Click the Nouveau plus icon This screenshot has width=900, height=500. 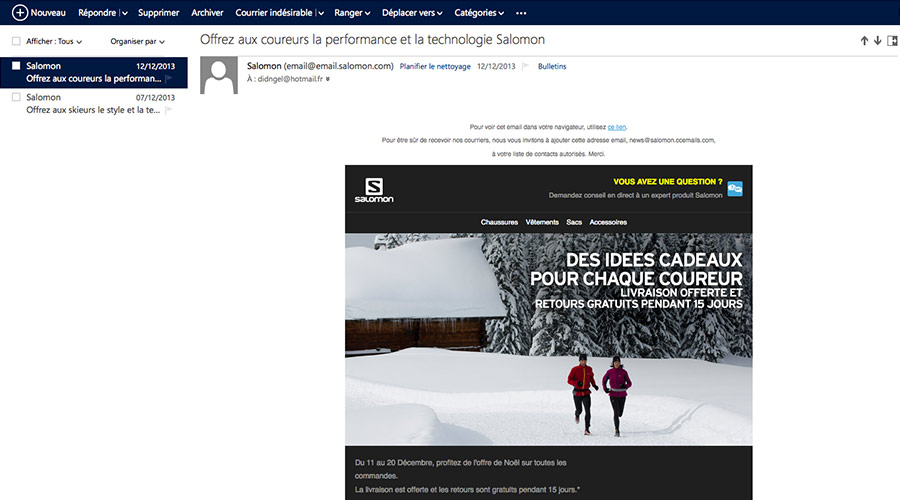20,13
